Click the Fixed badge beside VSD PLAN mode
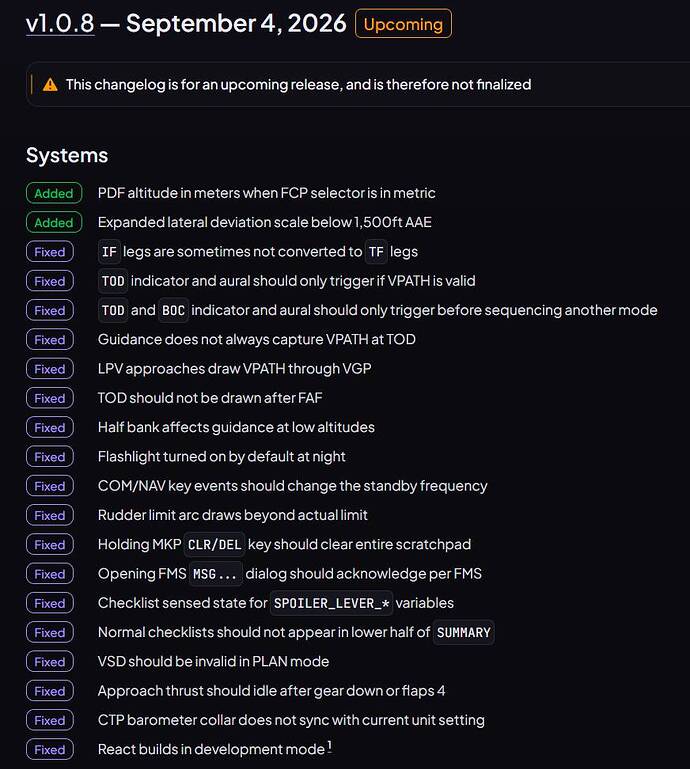The height and width of the screenshot is (769, 690). click(50, 662)
